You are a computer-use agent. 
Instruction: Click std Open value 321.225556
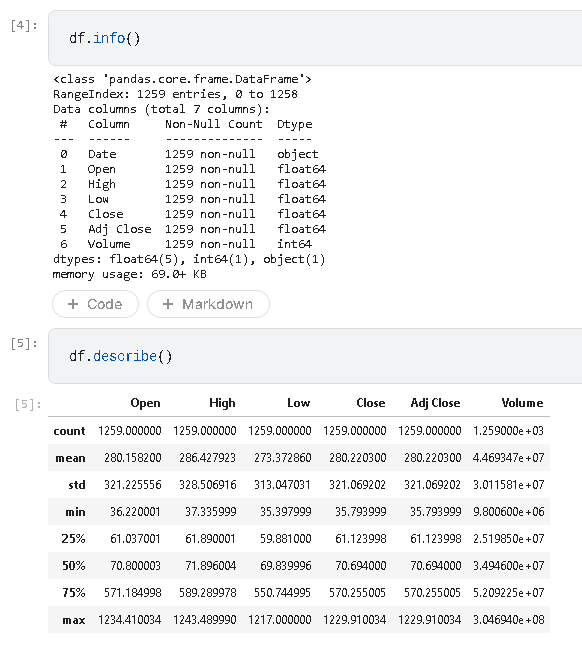coord(133,485)
